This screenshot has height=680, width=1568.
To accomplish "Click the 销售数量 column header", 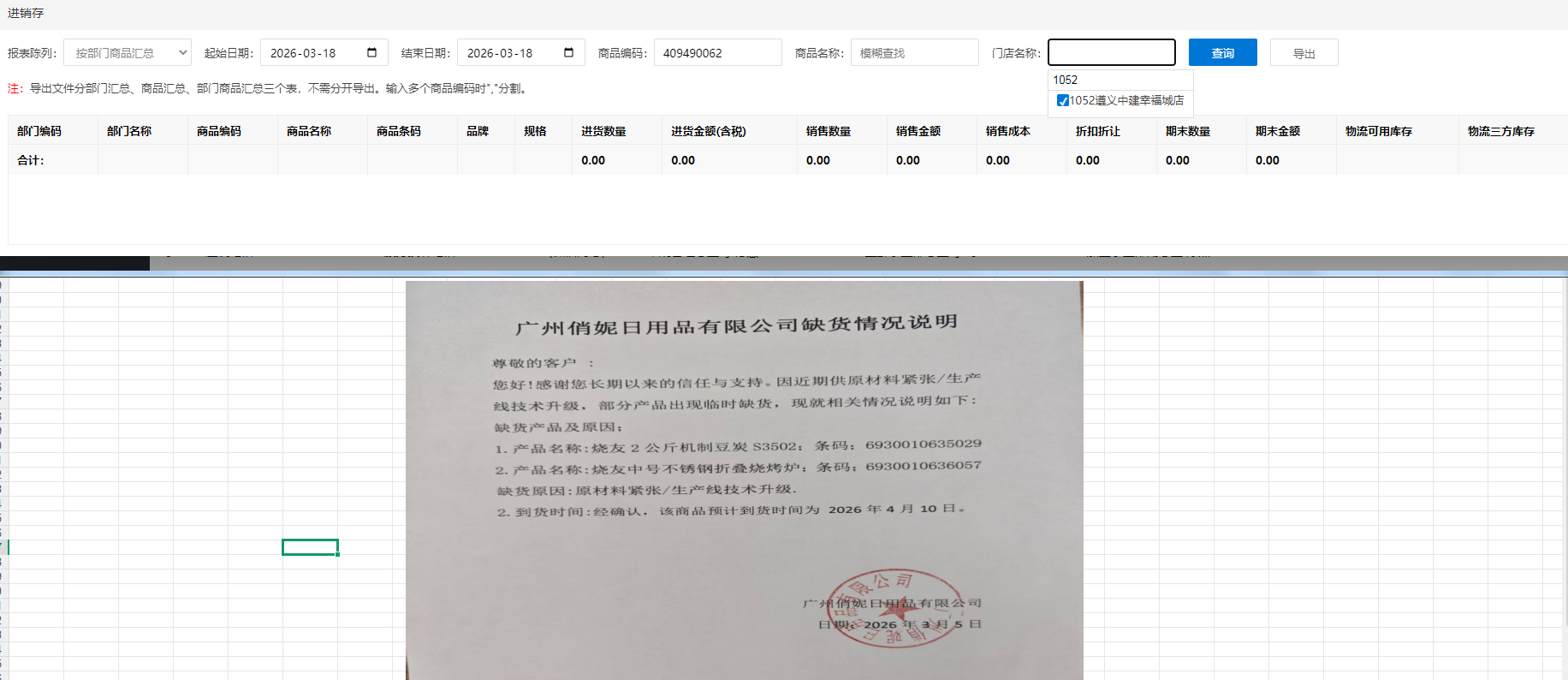I will tap(828, 131).
